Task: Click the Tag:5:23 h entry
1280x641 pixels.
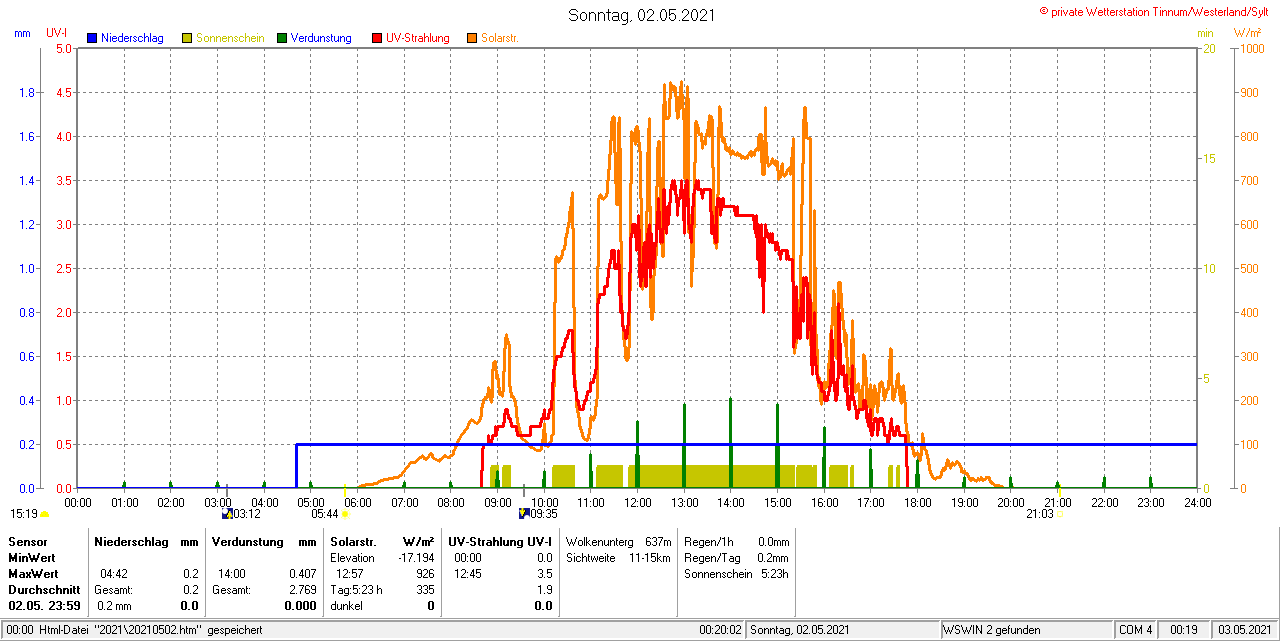Action: pos(356,590)
